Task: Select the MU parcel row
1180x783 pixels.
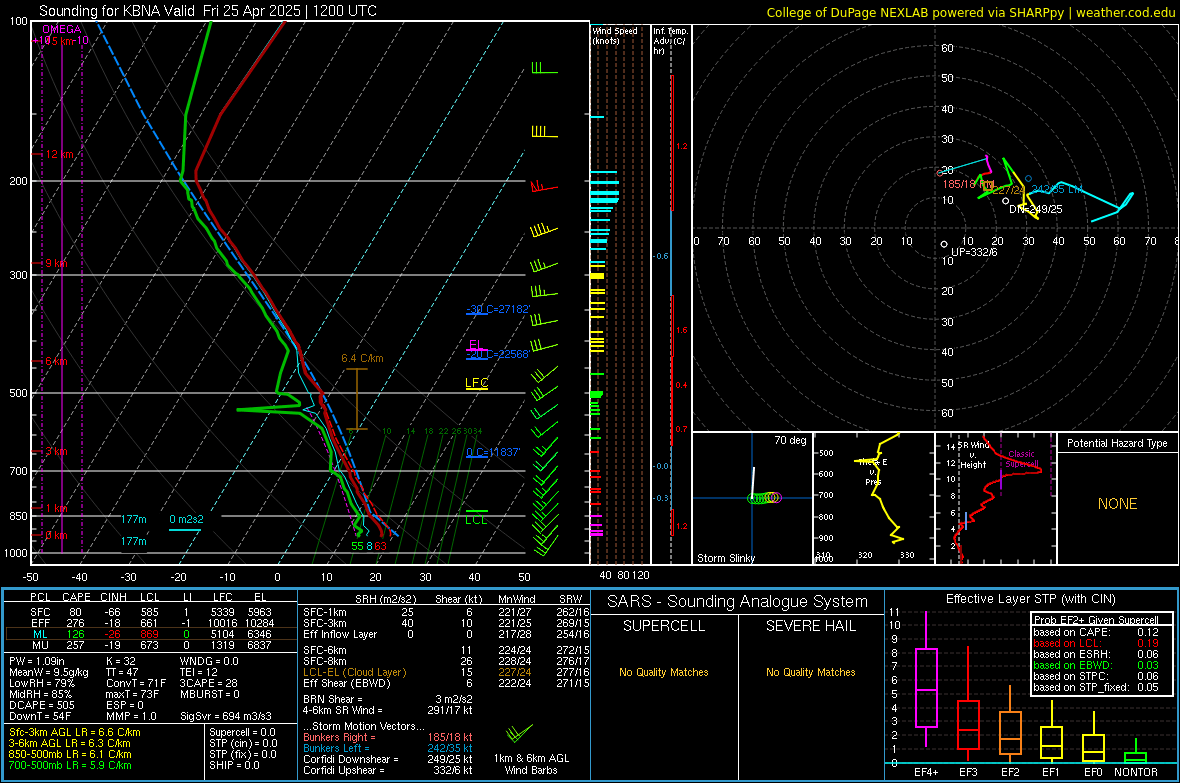Action: 151,645
